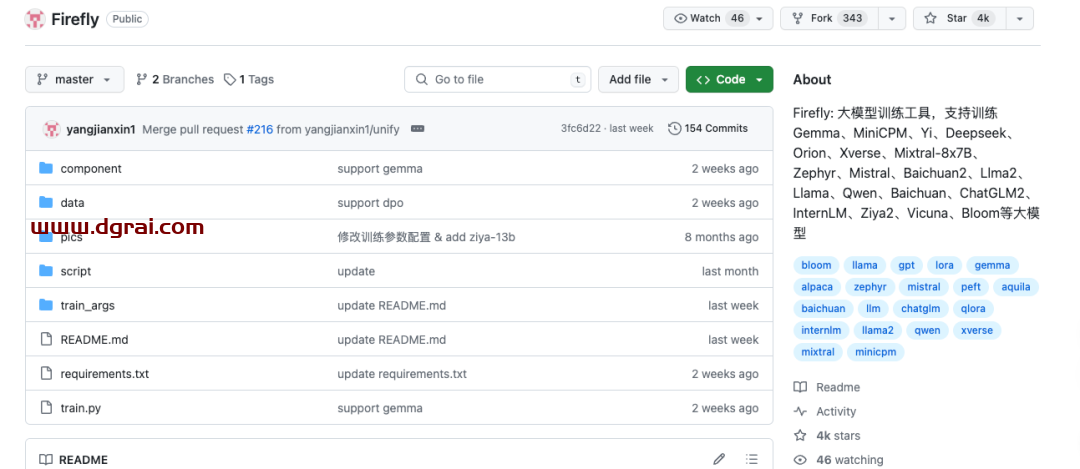View the 46 watching link
Image resolution: width=1080 pixels, height=469 pixels.
click(x=838, y=459)
